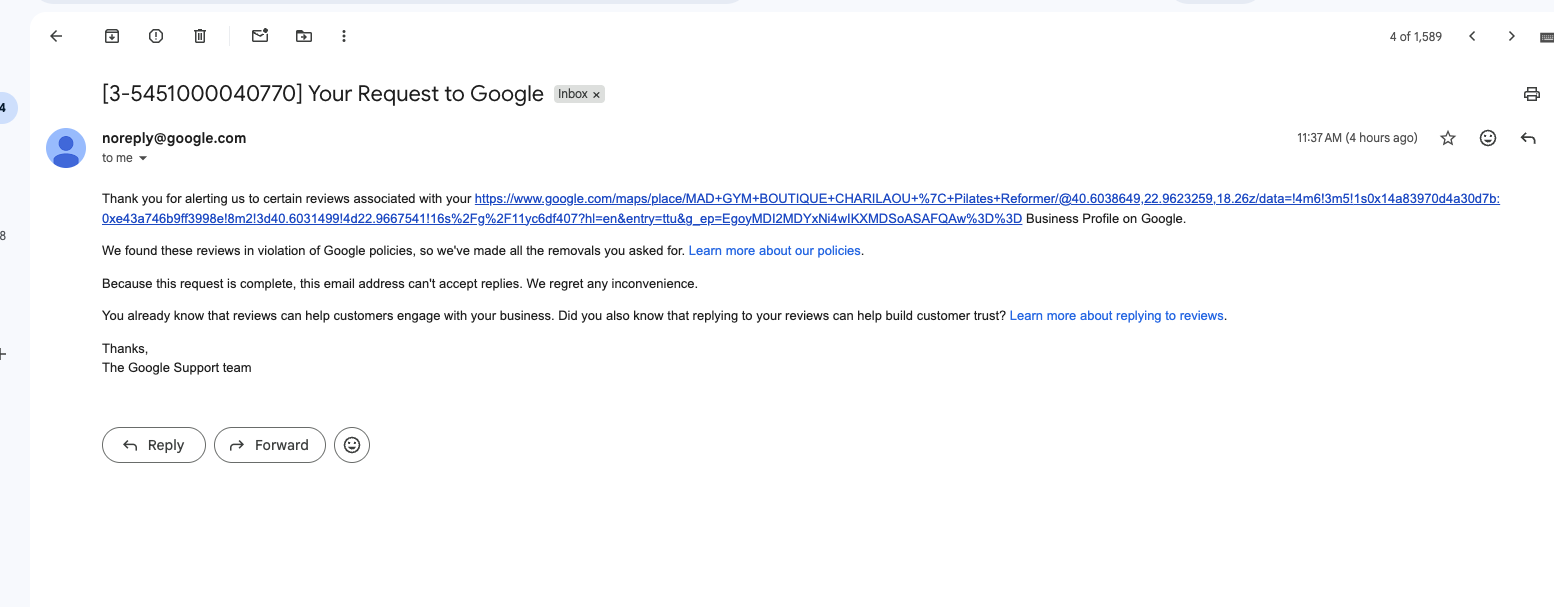Viewport: 1554px width, 607px height.
Task: Click the Reply button below the message
Action: click(x=154, y=445)
